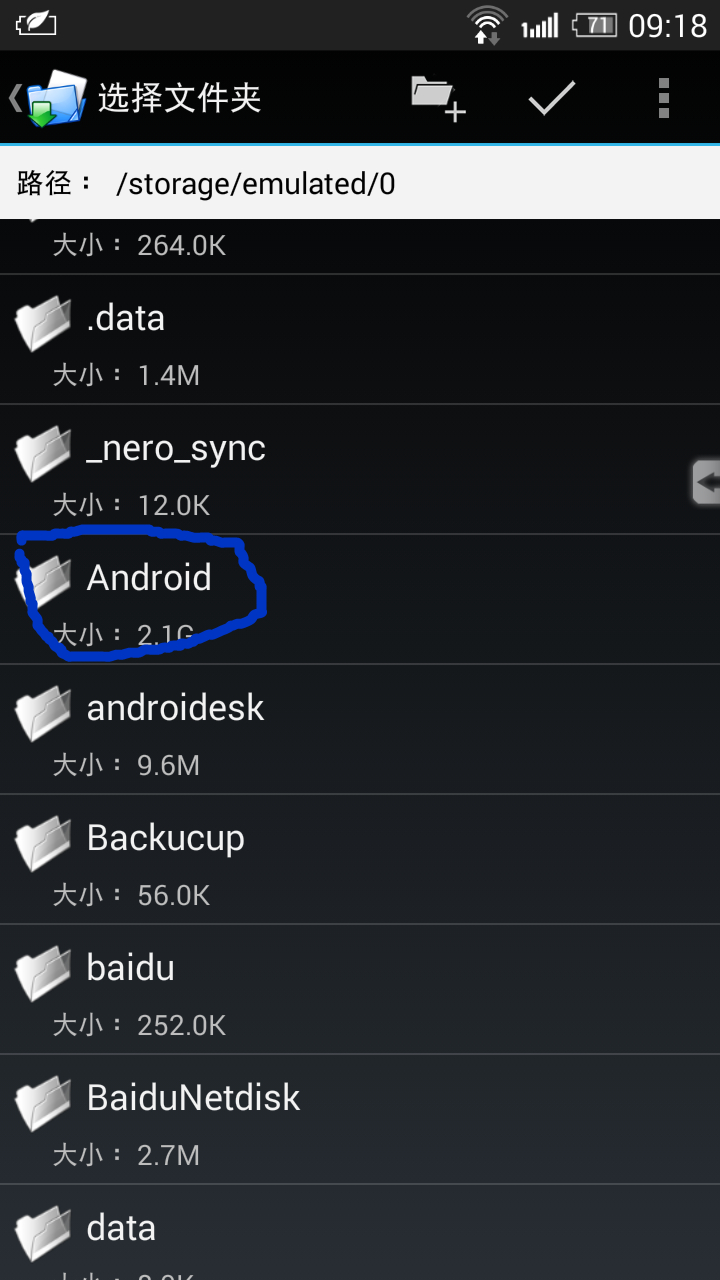
Task: Tap the 选择文件夹 title
Action: pyautogui.click(x=179, y=98)
